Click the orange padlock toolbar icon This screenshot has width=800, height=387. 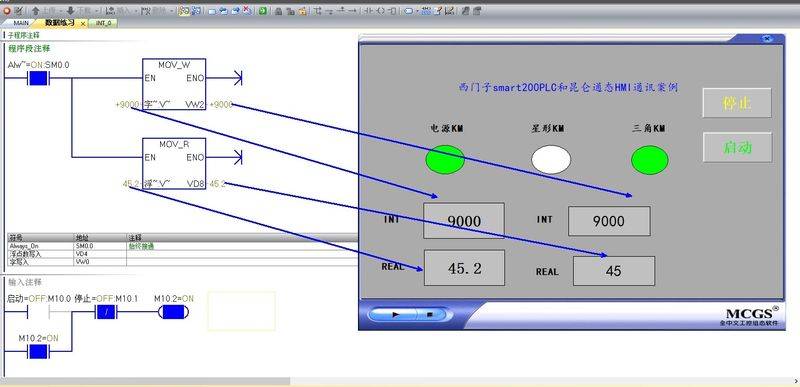click(x=302, y=10)
